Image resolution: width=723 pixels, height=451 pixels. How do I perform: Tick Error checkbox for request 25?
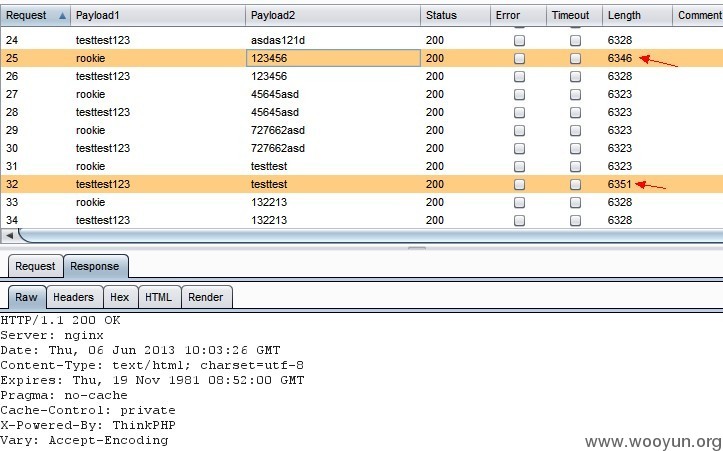519,59
